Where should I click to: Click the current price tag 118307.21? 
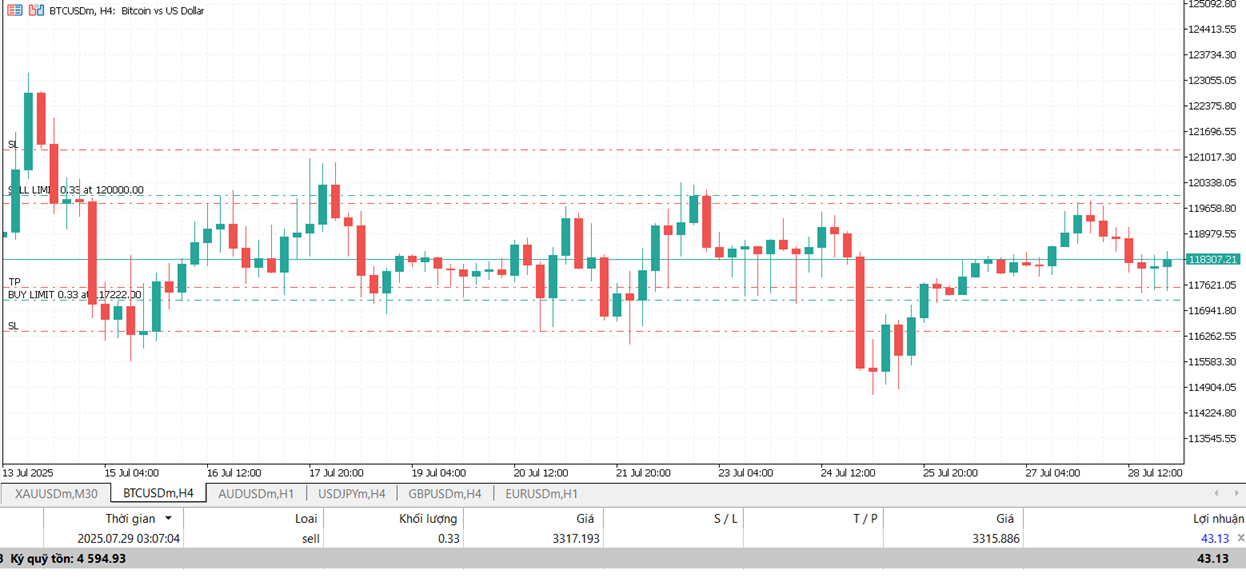[x=1212, y=259]
